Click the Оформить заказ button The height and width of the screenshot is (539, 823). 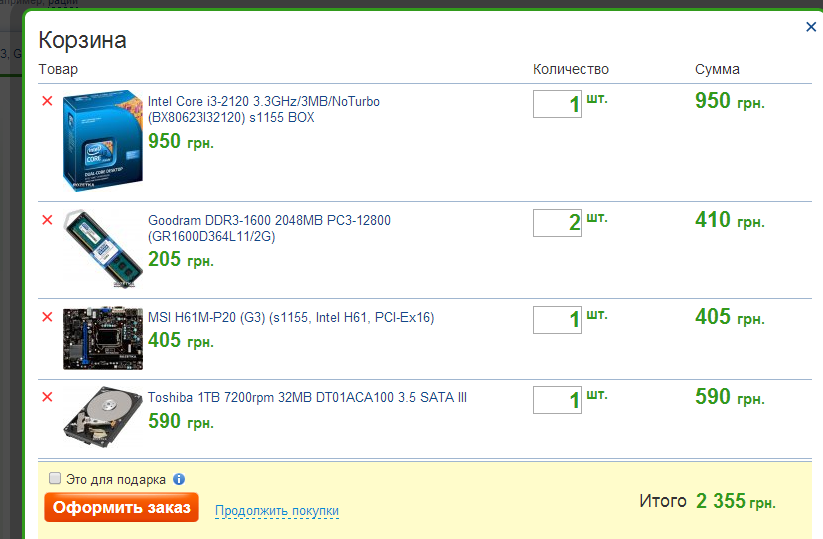(121, 507)
